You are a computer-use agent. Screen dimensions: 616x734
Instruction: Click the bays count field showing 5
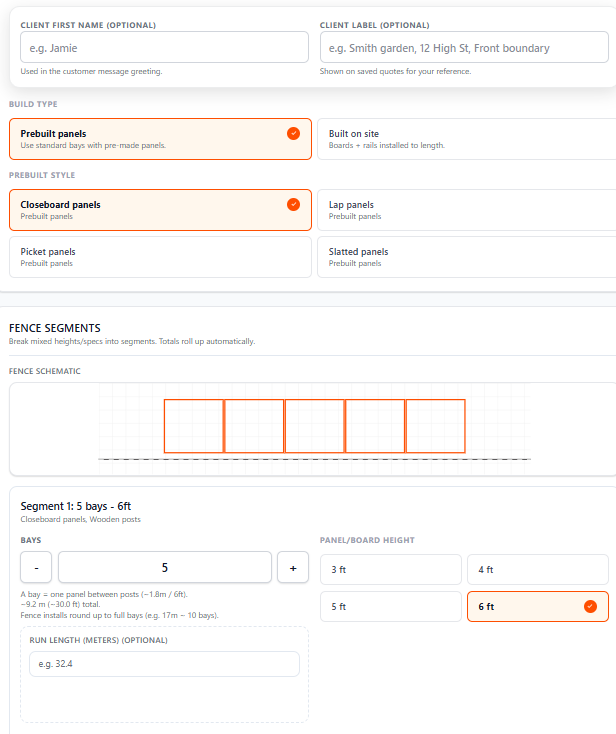(164, 567)
